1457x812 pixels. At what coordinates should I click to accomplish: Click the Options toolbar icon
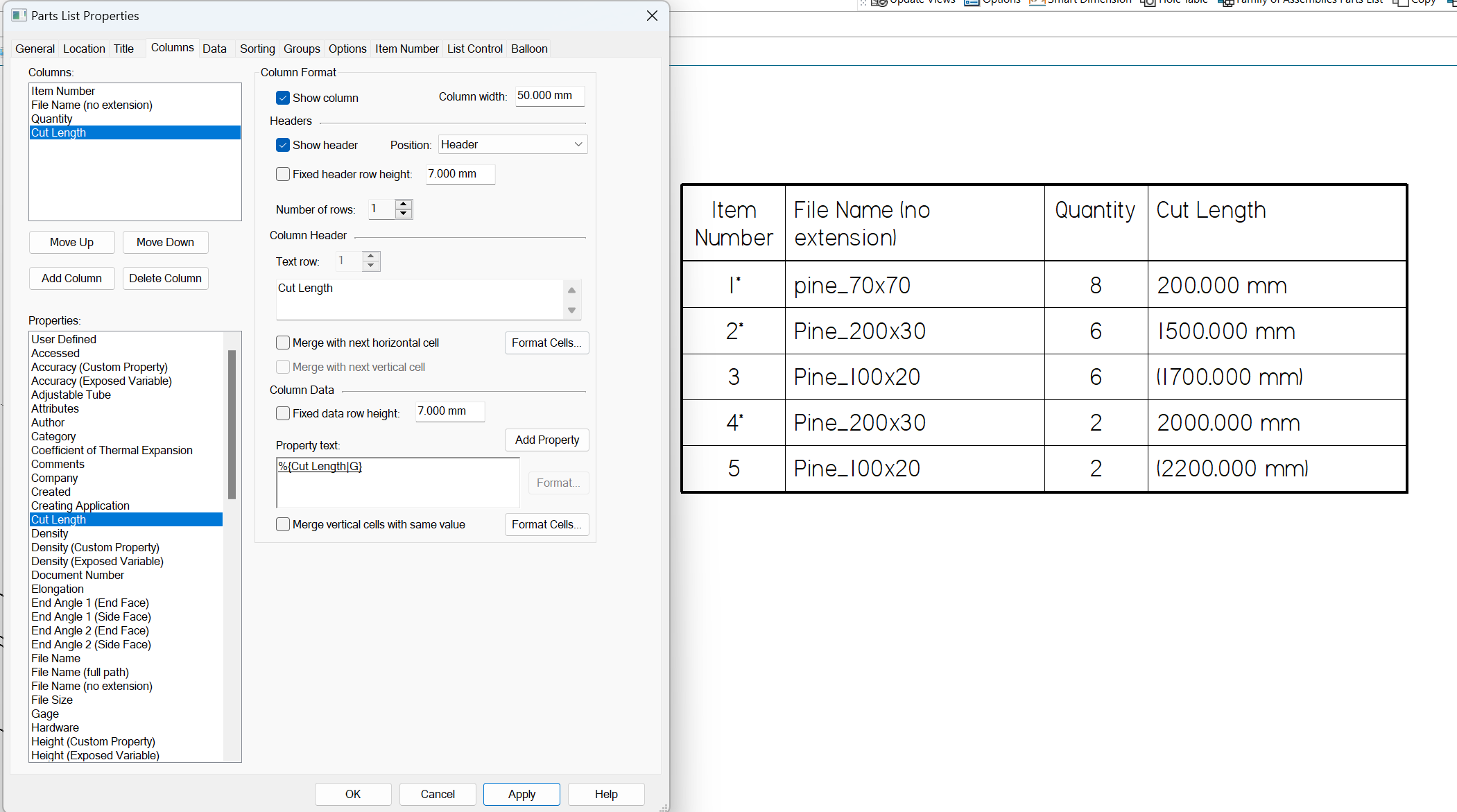tap(972, 3)
